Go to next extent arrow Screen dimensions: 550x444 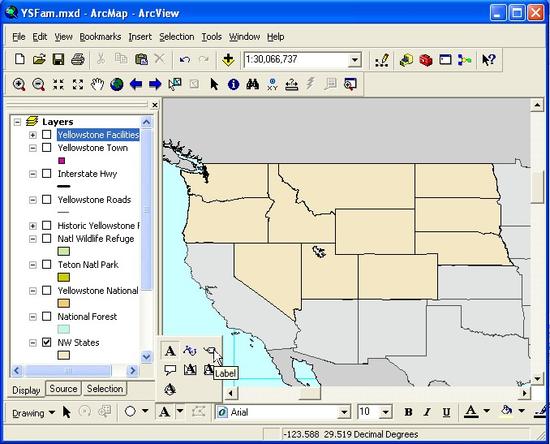pos(155,84)
